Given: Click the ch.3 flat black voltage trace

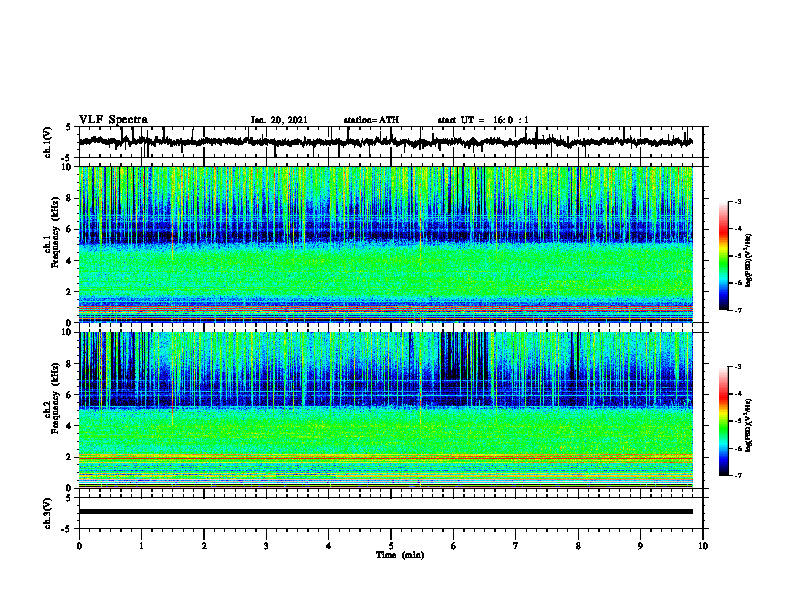Looking at the screenshot, I should tap(386, 512).
